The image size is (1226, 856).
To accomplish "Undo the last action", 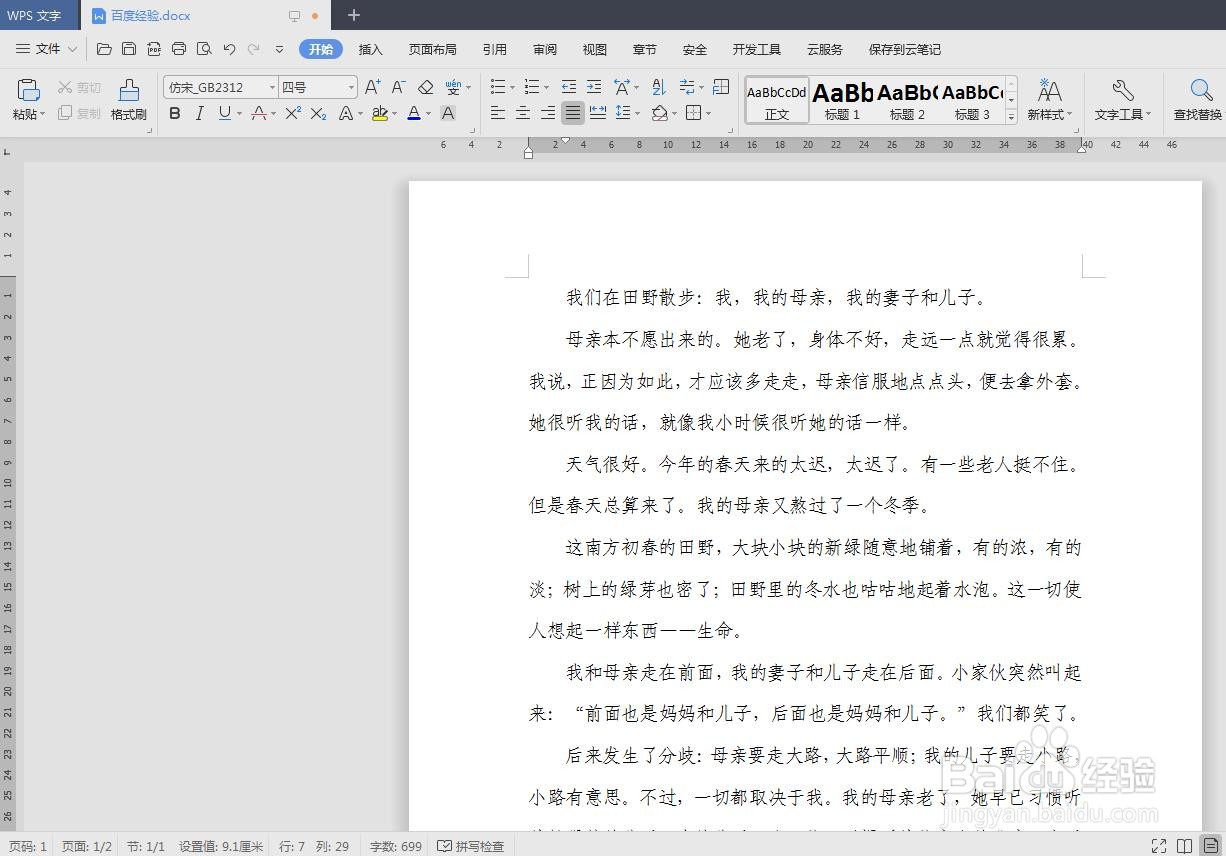I will (x=229, y=49).
